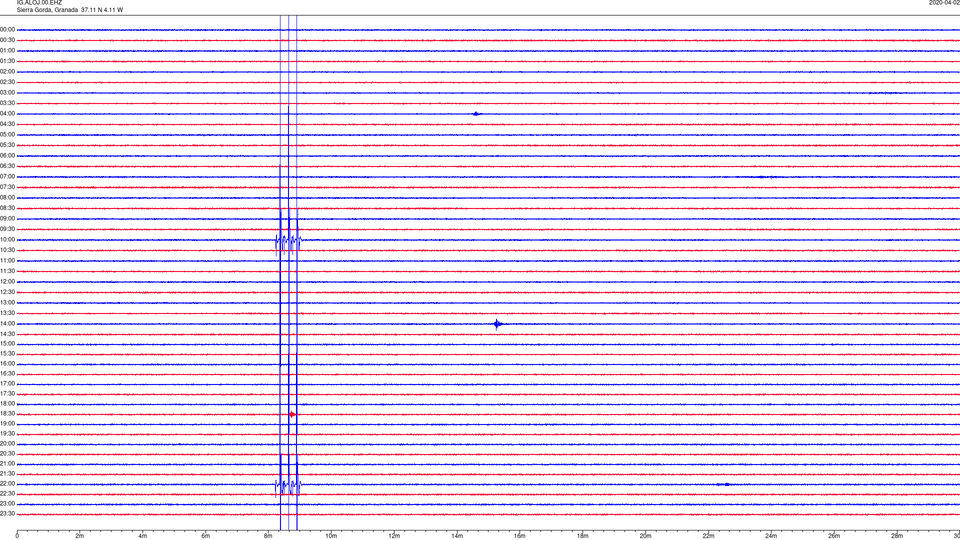Select the 03:30 trace time label
Viewport: 960px width, 540px height.
7,103
